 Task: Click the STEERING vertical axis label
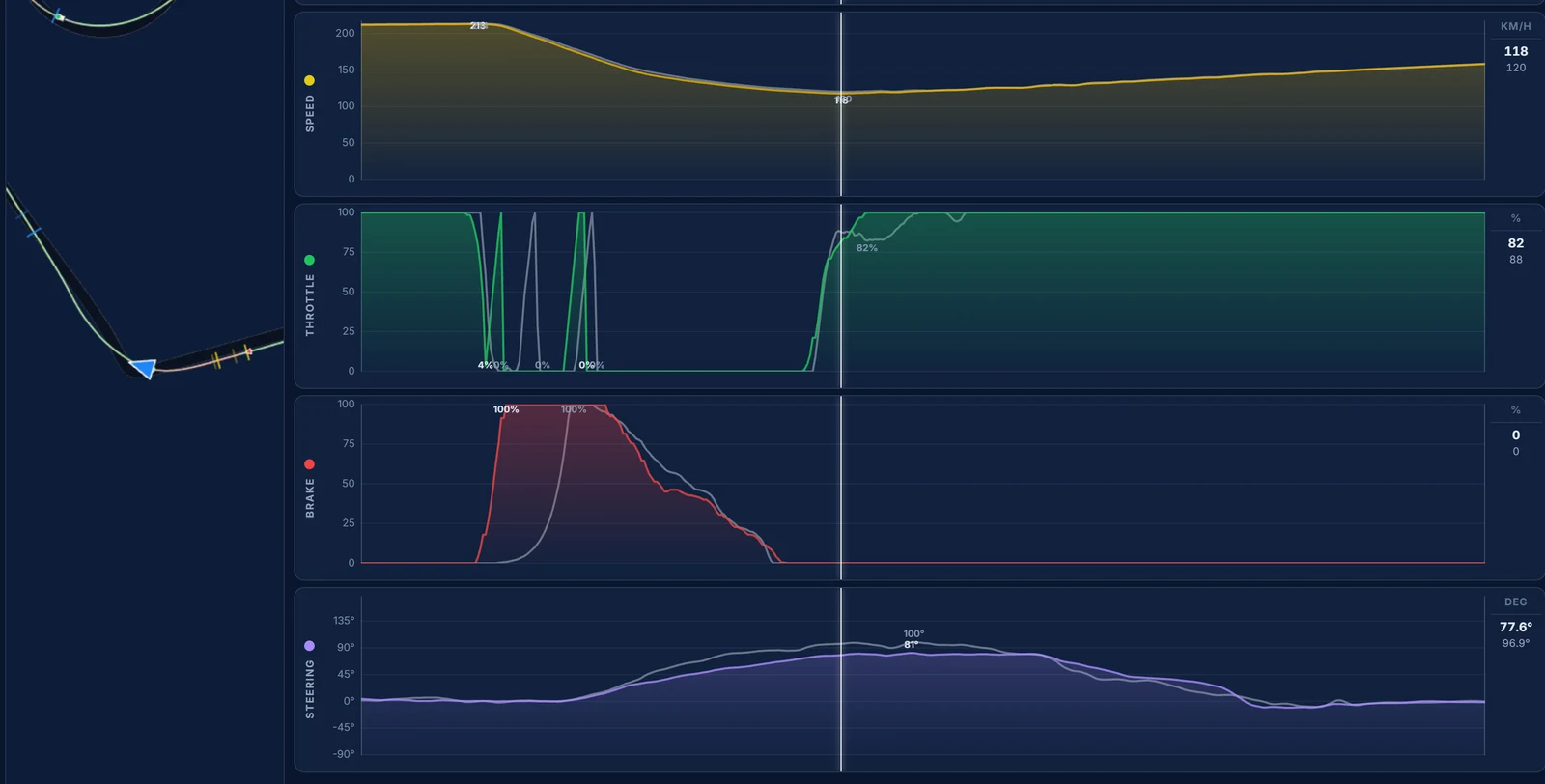click(310, 689)
